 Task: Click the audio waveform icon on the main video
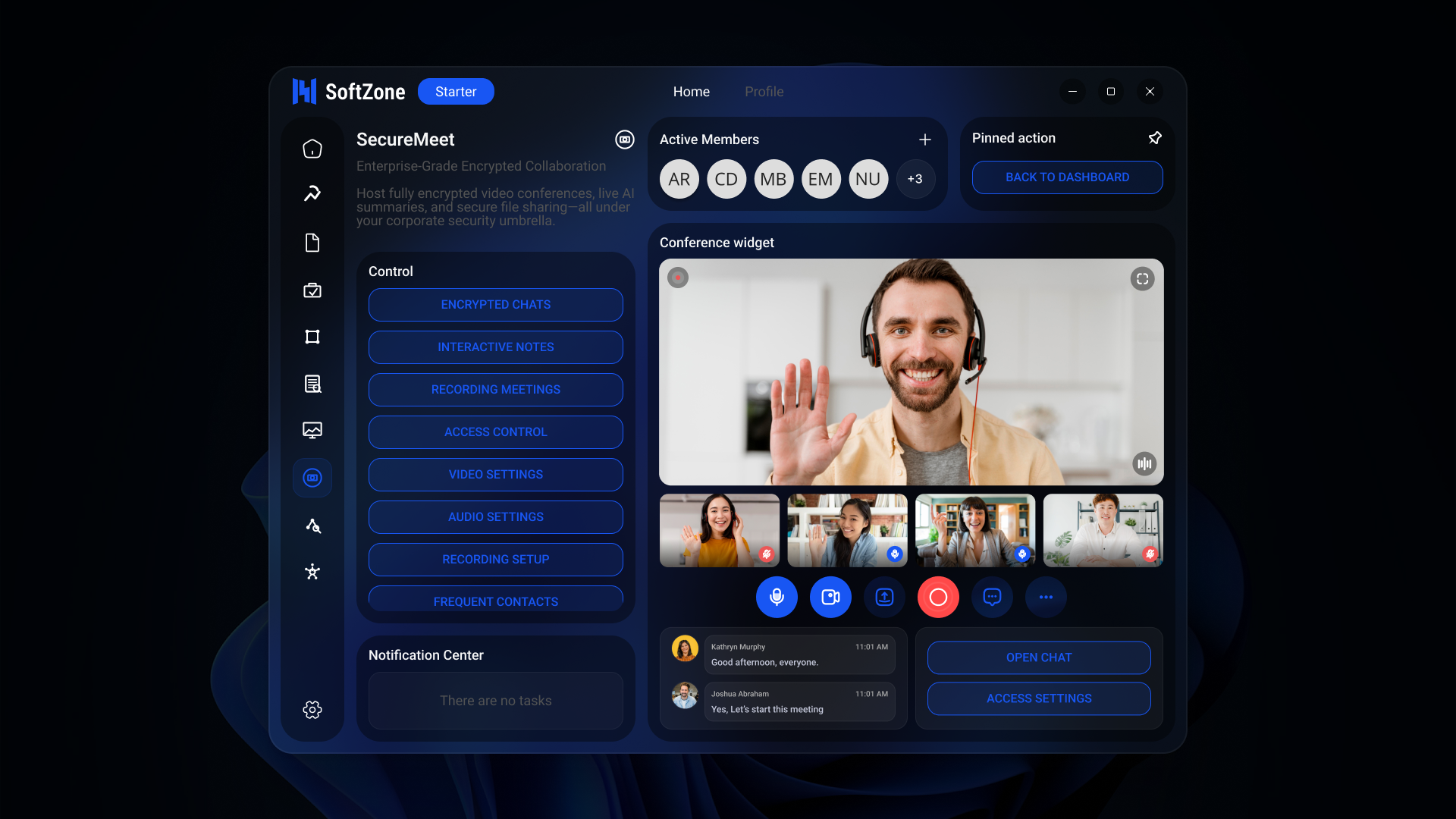tap(1144, 463)
